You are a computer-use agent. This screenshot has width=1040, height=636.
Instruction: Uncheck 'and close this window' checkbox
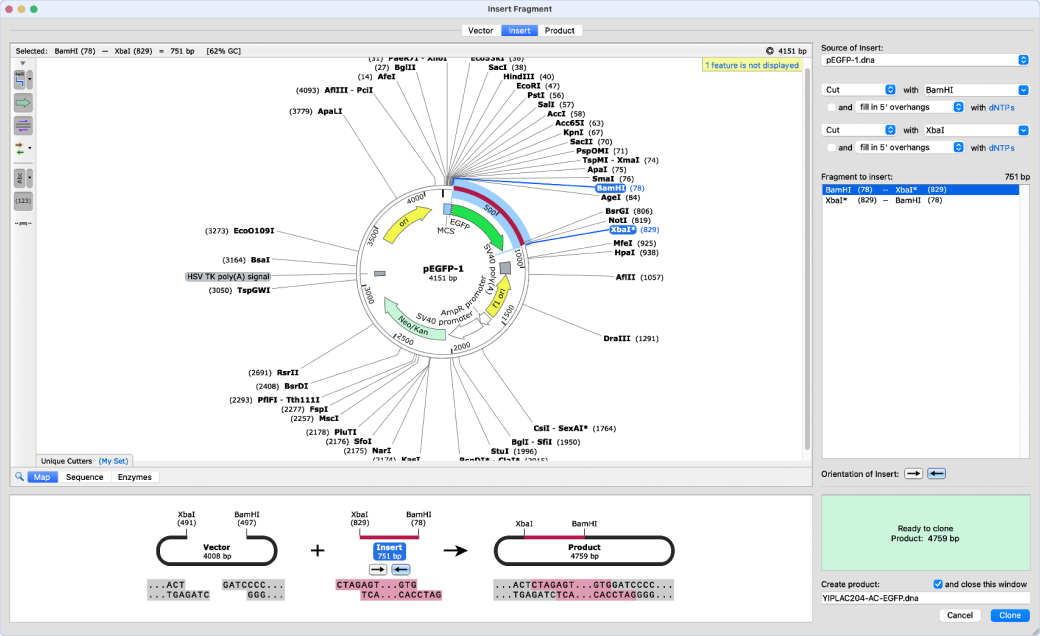point(937,584)
